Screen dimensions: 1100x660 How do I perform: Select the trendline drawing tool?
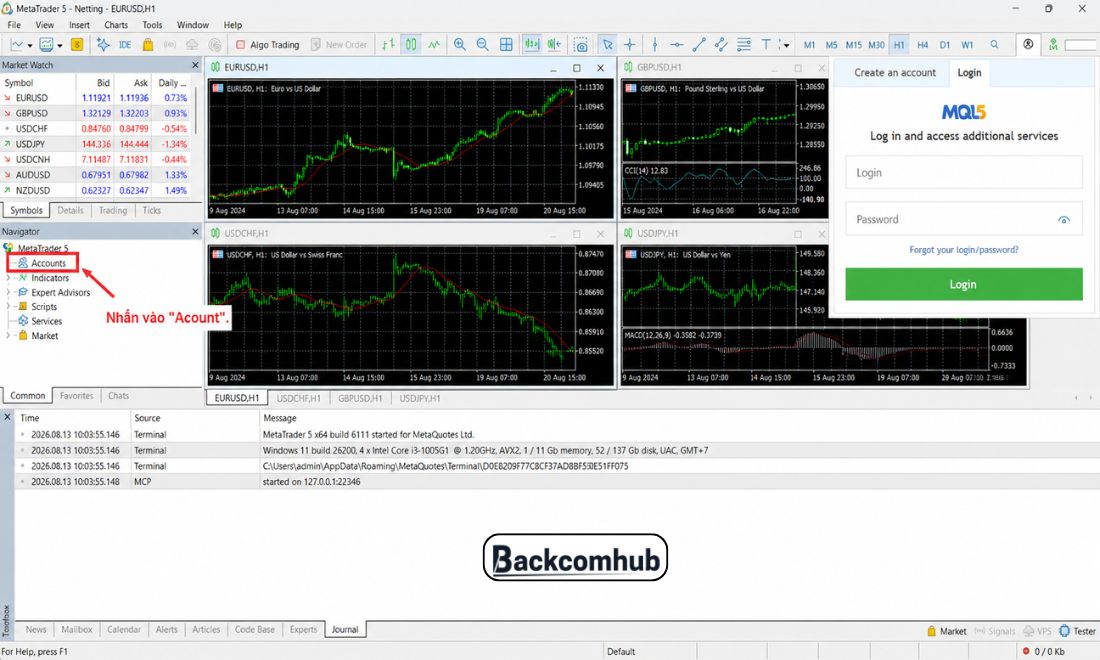pyautogui.click(x=699, y=45)
